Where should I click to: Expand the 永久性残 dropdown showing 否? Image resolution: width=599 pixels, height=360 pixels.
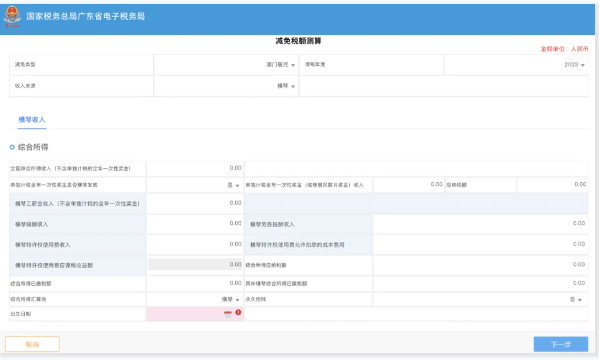481,299
